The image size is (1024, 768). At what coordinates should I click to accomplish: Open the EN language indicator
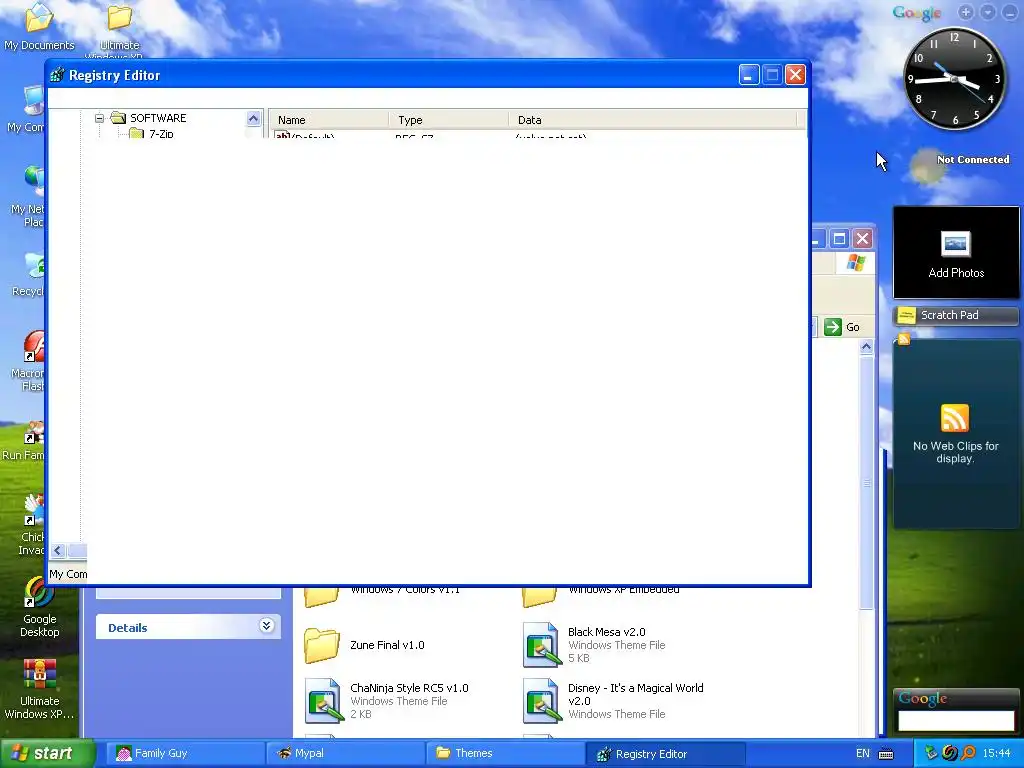[x=863, y=754]
